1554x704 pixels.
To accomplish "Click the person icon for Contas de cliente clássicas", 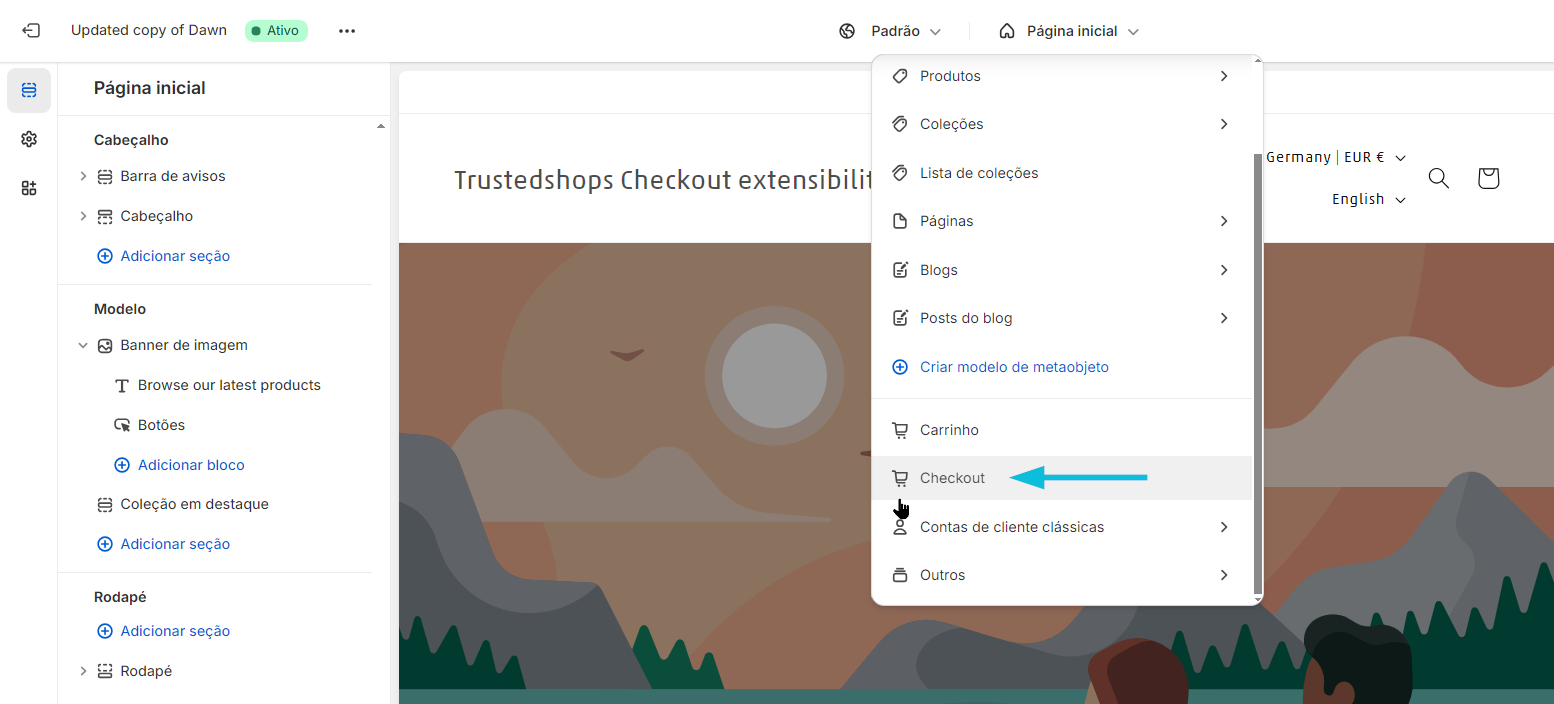I will 900,527.
